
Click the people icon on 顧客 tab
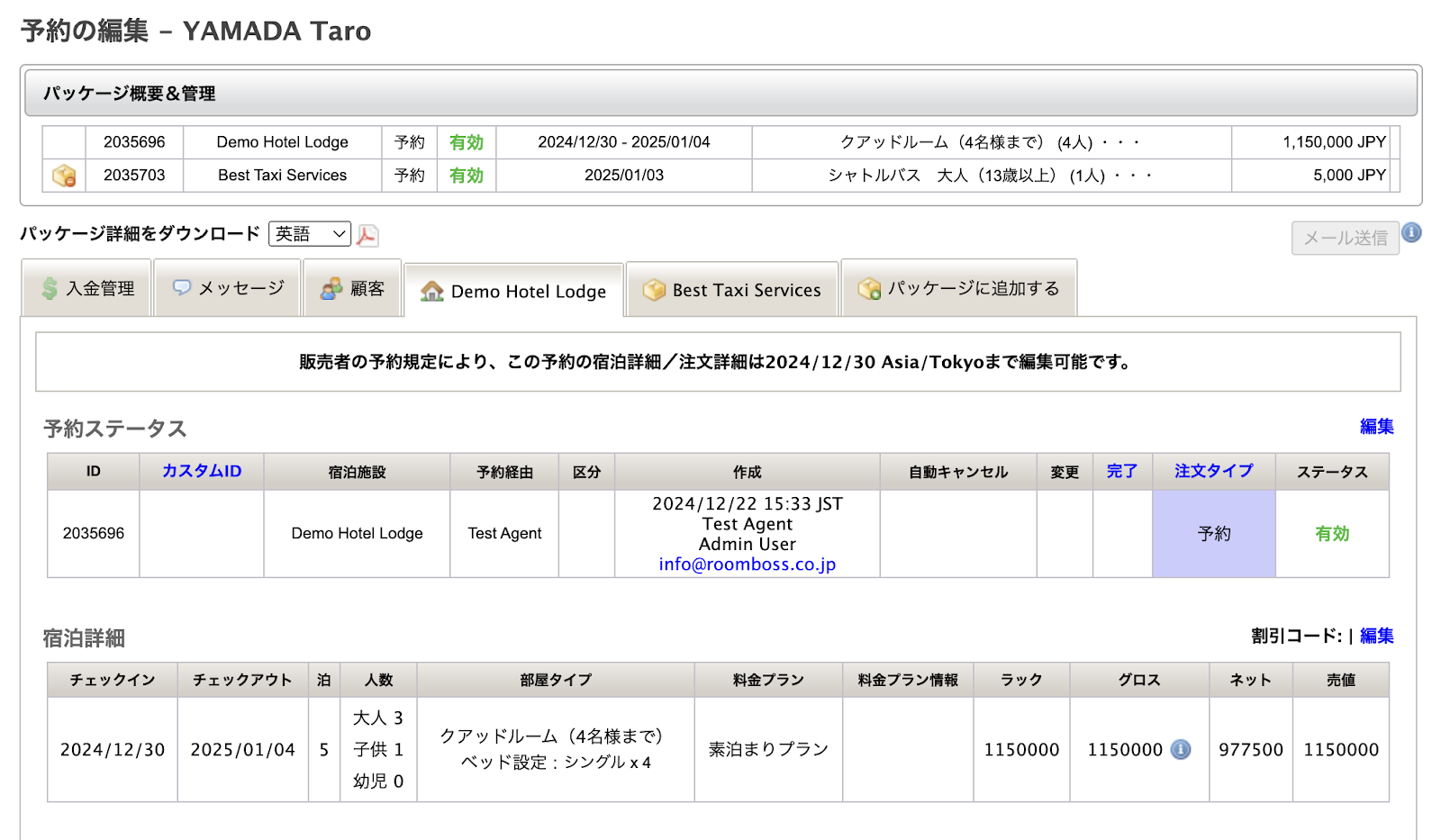(x=331, y=288)
